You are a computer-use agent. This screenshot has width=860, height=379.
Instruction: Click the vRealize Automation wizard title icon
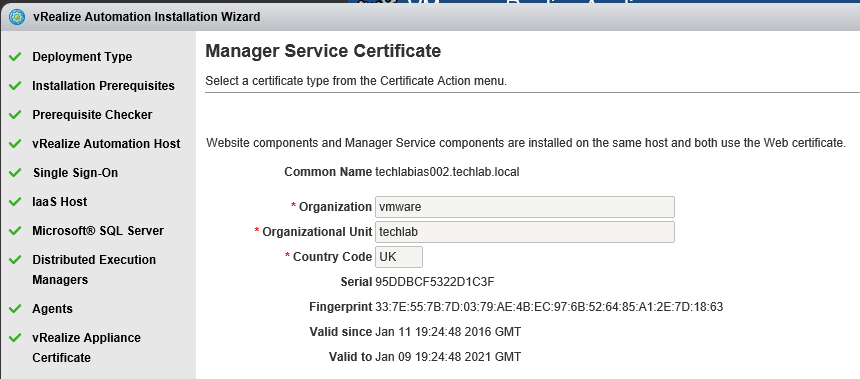18,17
